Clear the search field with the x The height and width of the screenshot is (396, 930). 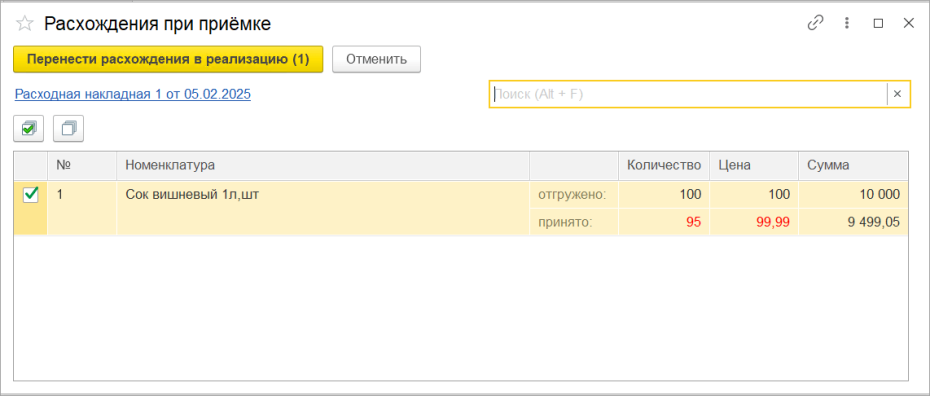(x=897, y=94)
